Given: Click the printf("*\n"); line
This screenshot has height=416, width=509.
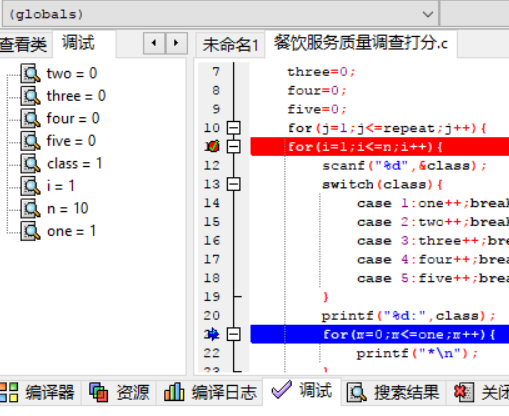Looking at the screenshot, I should [x=417, y=353].
